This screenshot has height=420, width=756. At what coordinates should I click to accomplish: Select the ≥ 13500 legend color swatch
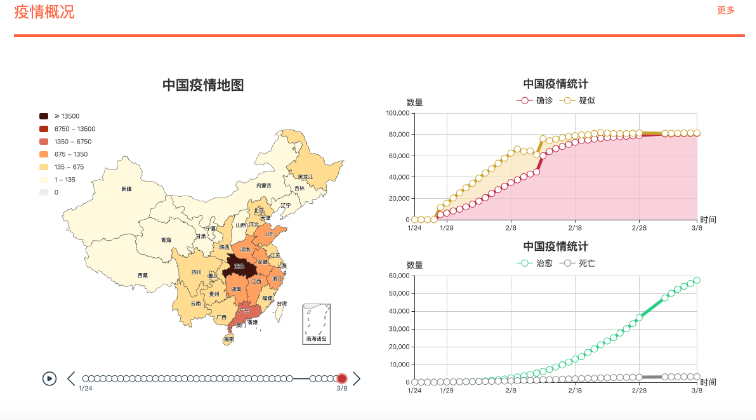(44, 116)
